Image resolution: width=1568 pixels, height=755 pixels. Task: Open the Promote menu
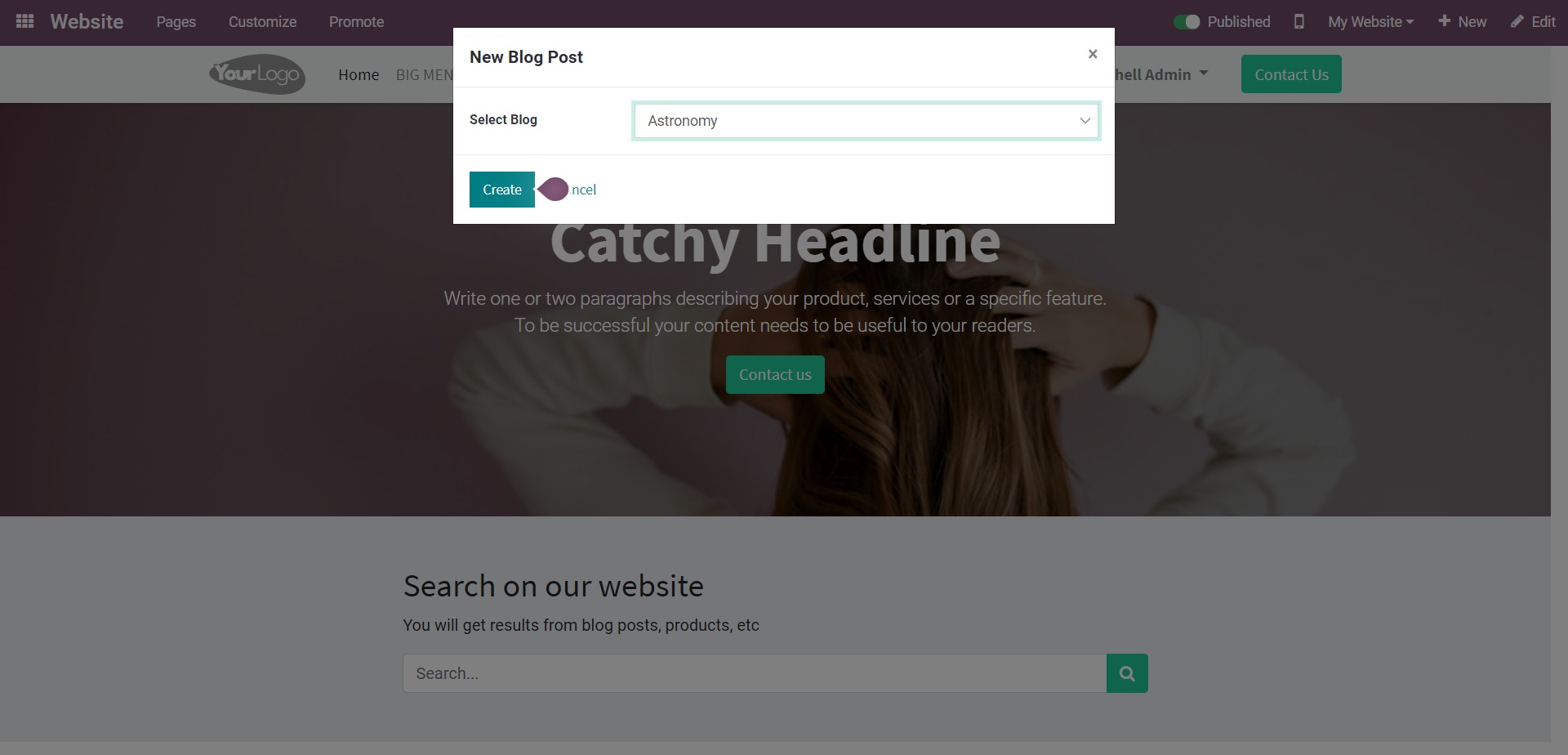pyautogui.click(x=356, y=22)
